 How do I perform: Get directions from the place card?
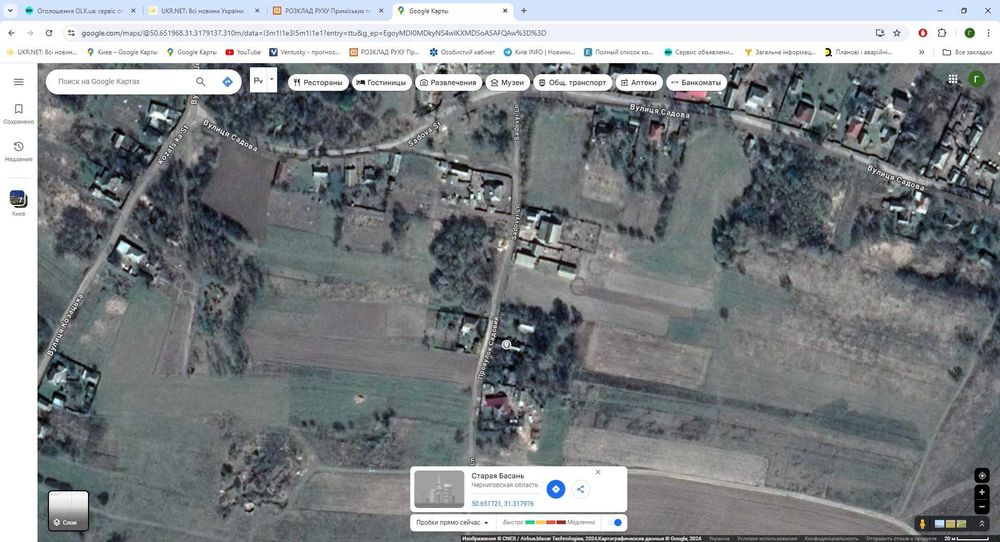tap(555, 489)
